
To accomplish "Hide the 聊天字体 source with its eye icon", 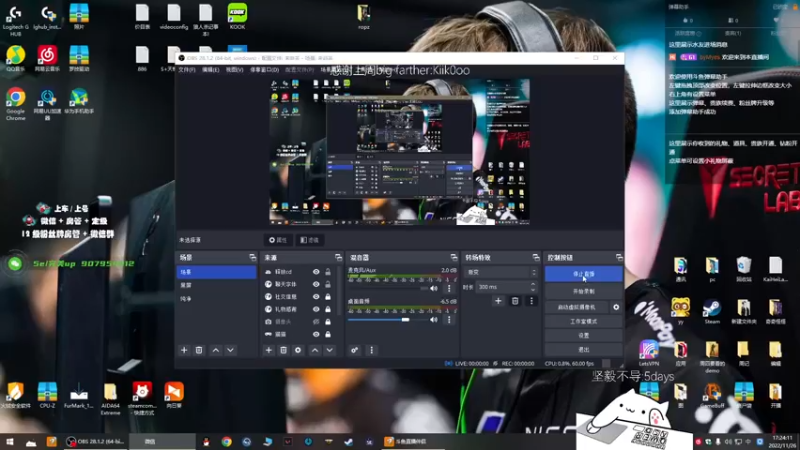I will click(x=316, y=284).
